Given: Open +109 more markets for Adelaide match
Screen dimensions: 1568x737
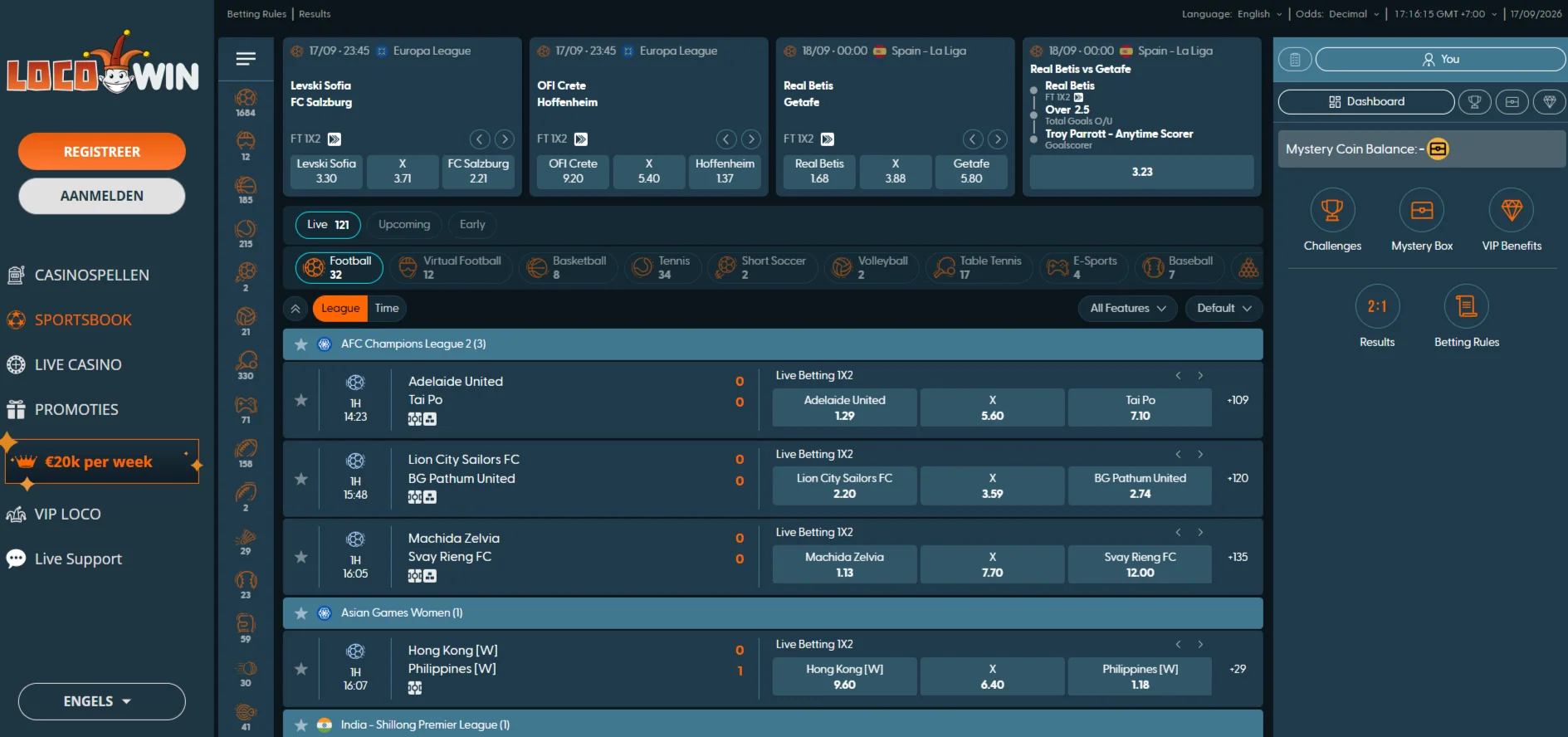Looking at the screenshot, I should tap(1238, 400).
